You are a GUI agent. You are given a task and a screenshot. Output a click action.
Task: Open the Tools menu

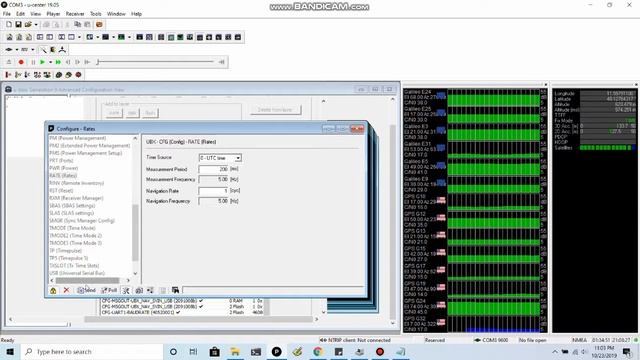click(x=96, y=14)
